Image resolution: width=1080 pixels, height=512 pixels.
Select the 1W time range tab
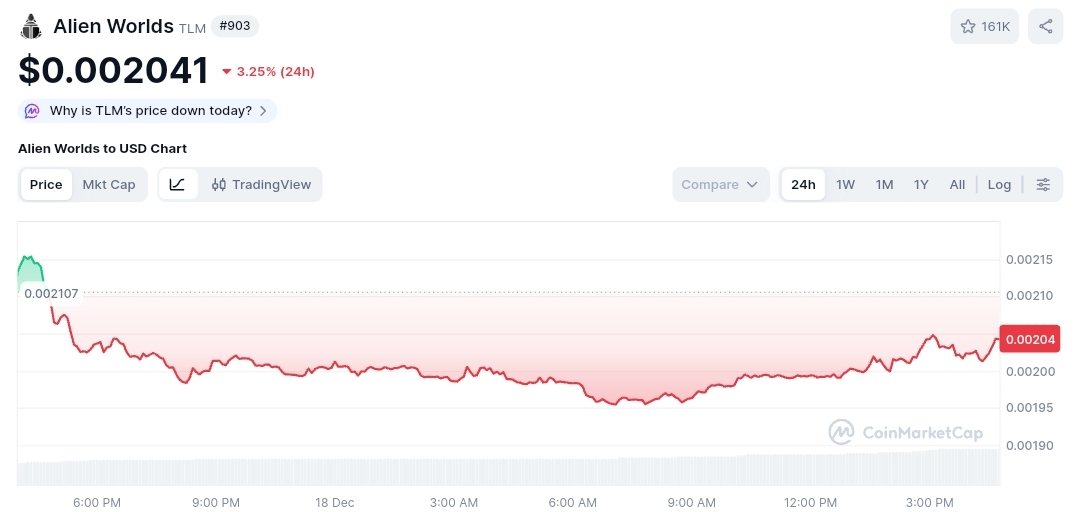point(845,185)
